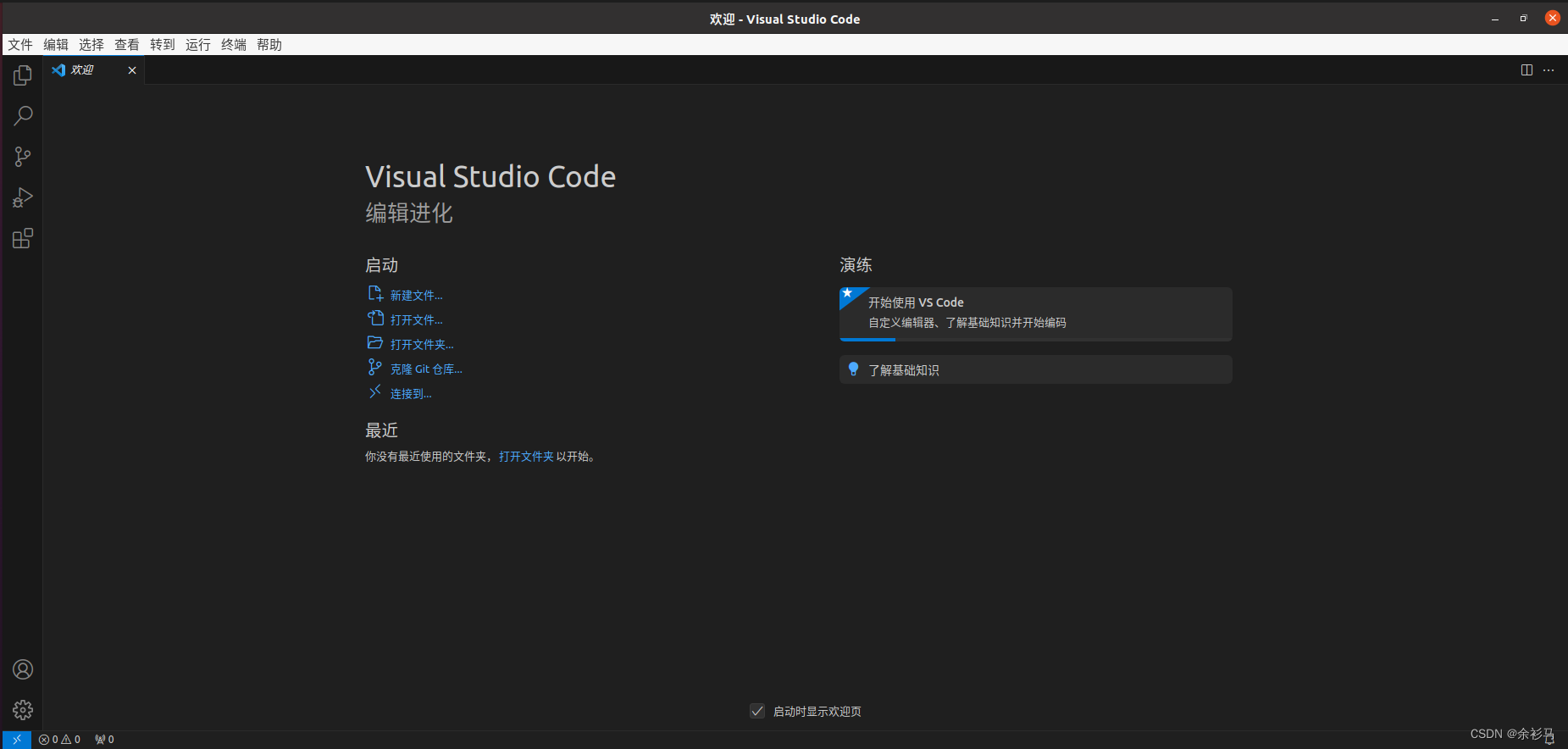Image resolution: width=1568 pixels, height=749 pixels.
Task: Open the Explorer view in activity bar
Action: (x=23, y=75)
